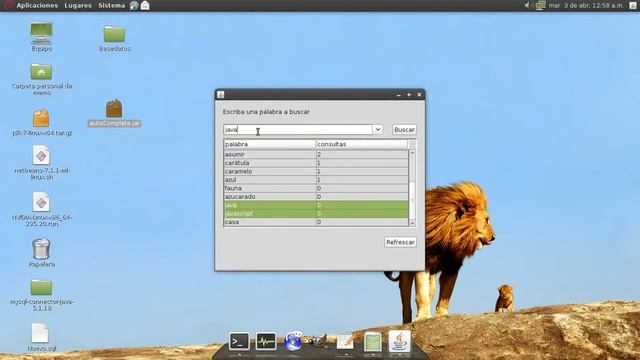Click in the word search text field
Image resolution: width=640 pixels, height=360 pixels.
[x=298, y=129]
